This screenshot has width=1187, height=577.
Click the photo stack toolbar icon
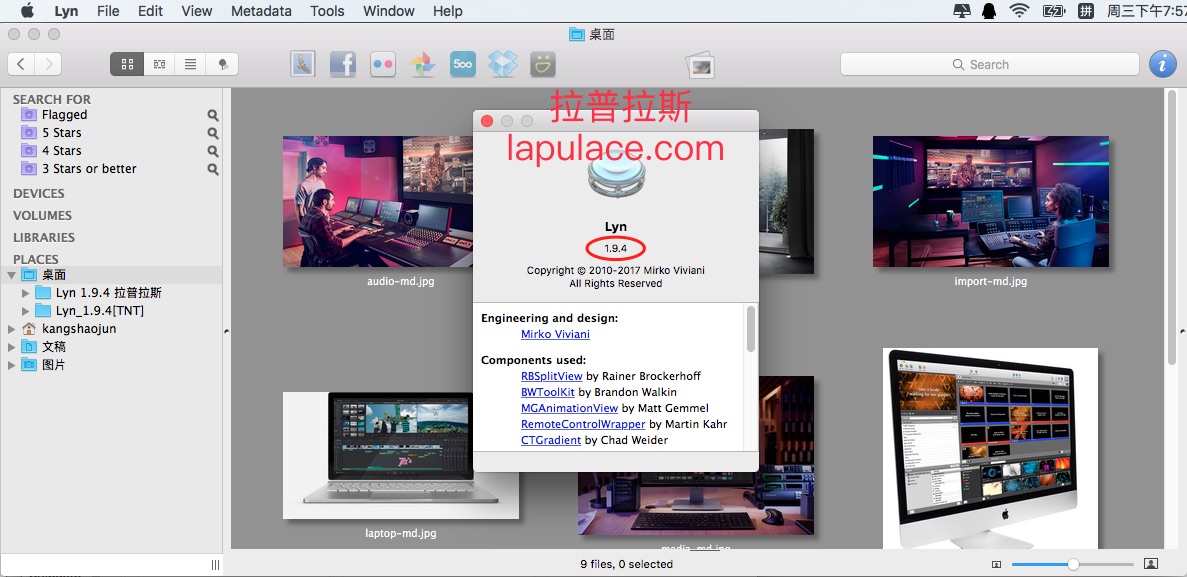(x=701, y=65)
